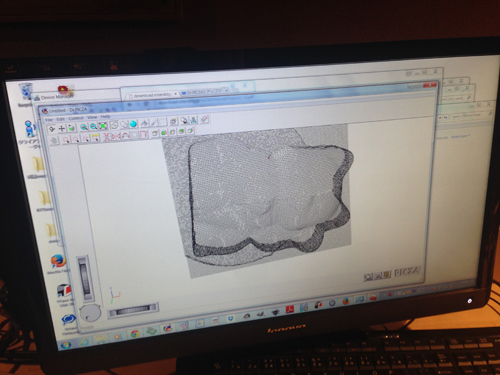The image size is (500, 375).
Task: Open the Help menu in Dr.PICZA
Action: [105, 116]
